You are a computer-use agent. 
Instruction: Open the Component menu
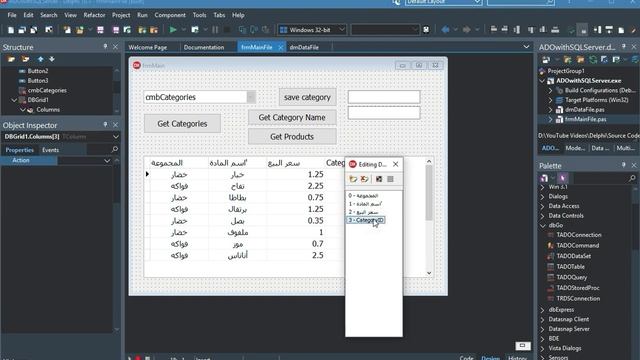click(170, 15)
